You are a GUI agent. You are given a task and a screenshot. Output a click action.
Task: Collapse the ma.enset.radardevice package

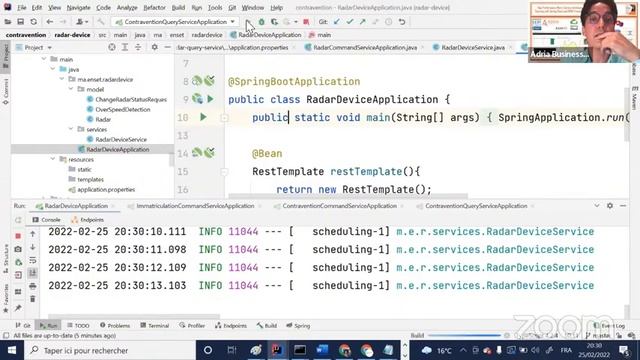point(62,79)
